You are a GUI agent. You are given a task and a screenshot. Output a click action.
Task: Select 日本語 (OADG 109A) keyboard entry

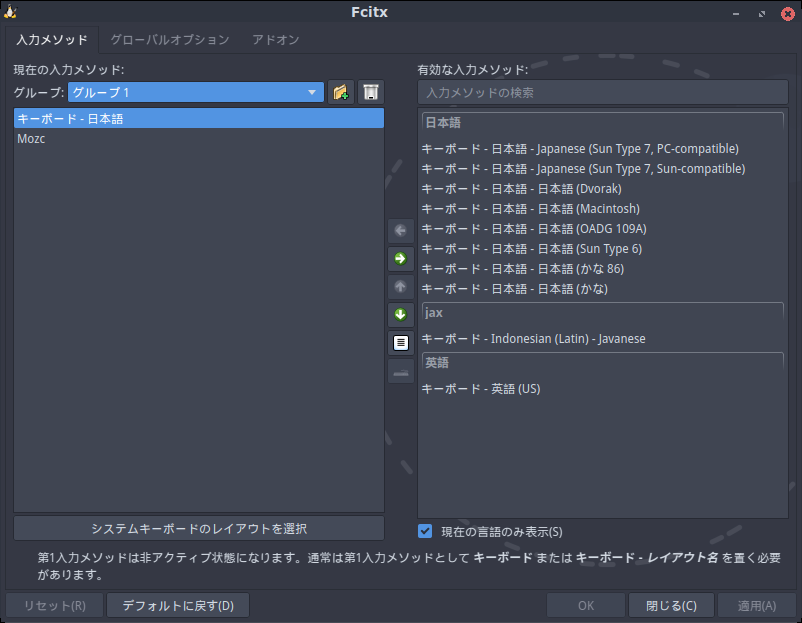coord(603,229)
